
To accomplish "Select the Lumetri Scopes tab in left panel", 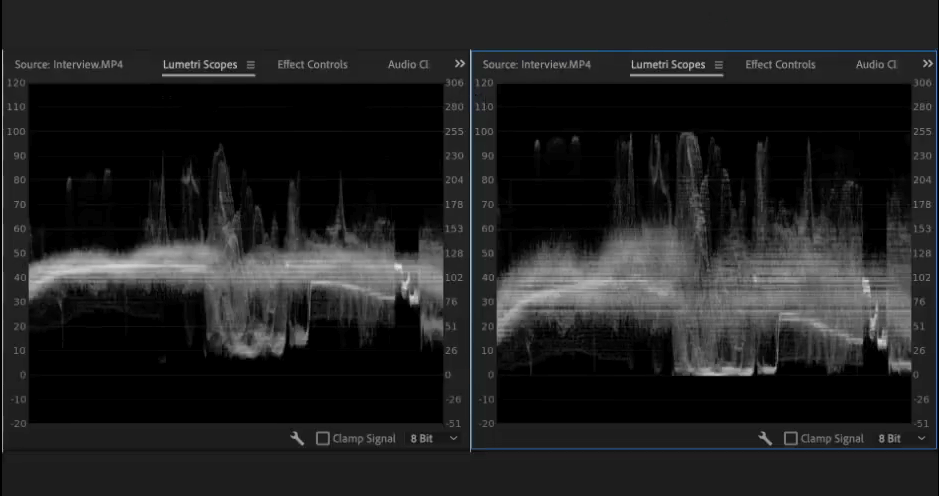I will coord(200,65).
